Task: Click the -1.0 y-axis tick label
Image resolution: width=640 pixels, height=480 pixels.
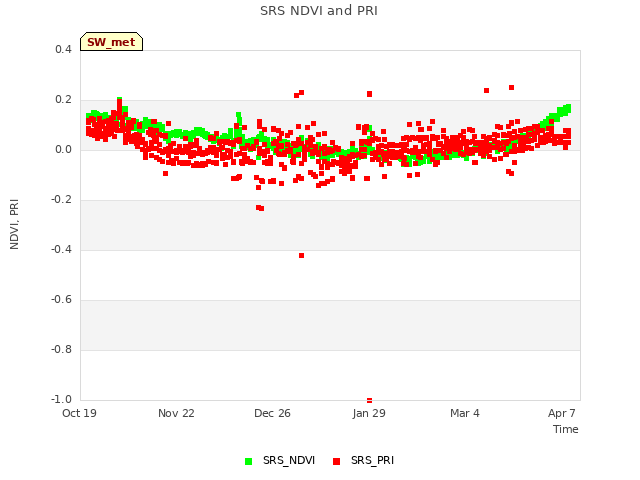Action: pyautogui.click(x=61, y=399)
